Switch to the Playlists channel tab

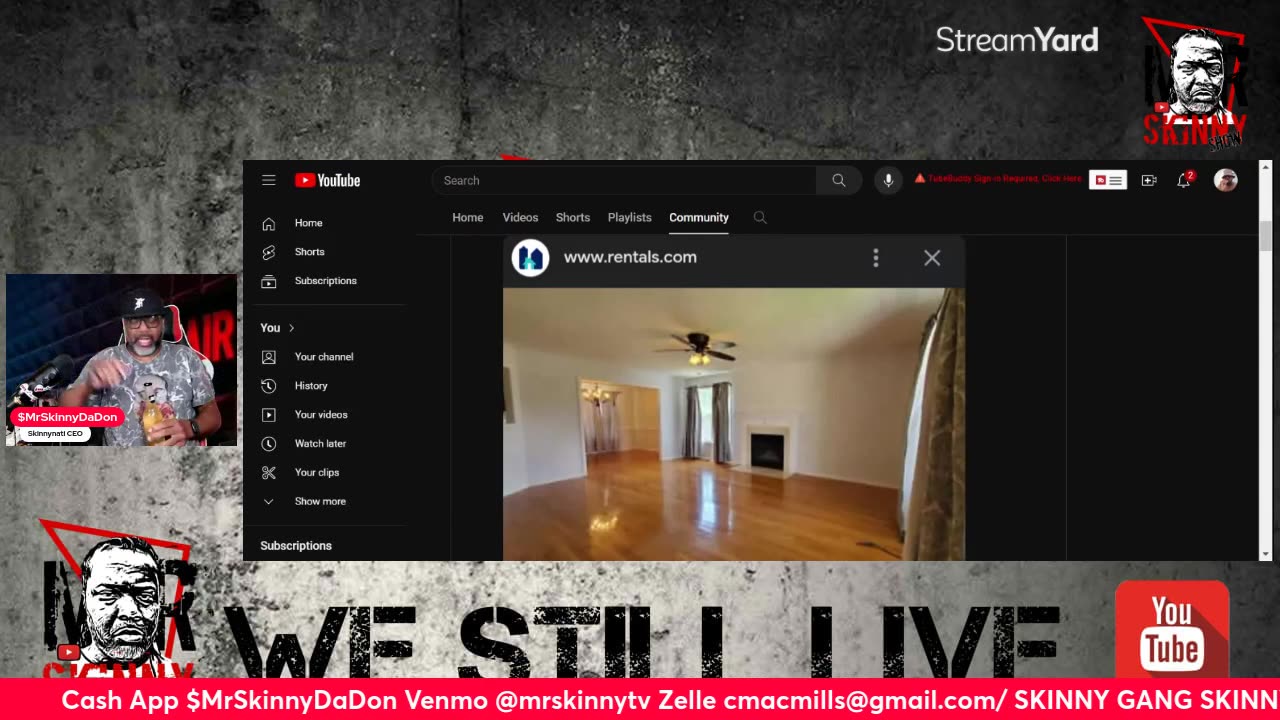(x=629, y=217)
